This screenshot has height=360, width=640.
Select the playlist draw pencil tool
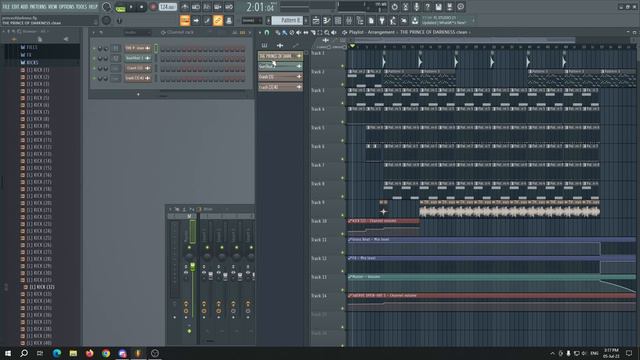tap(278, 32)
